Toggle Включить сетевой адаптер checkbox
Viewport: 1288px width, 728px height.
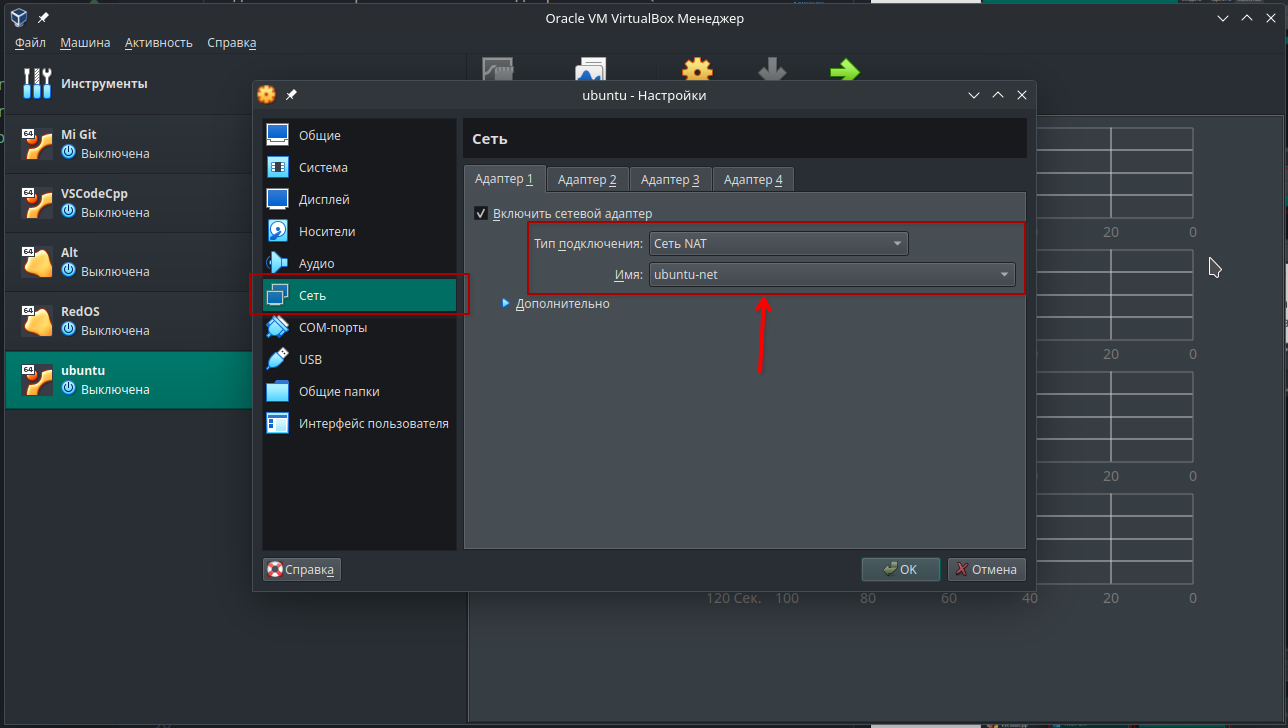[481, 213]
